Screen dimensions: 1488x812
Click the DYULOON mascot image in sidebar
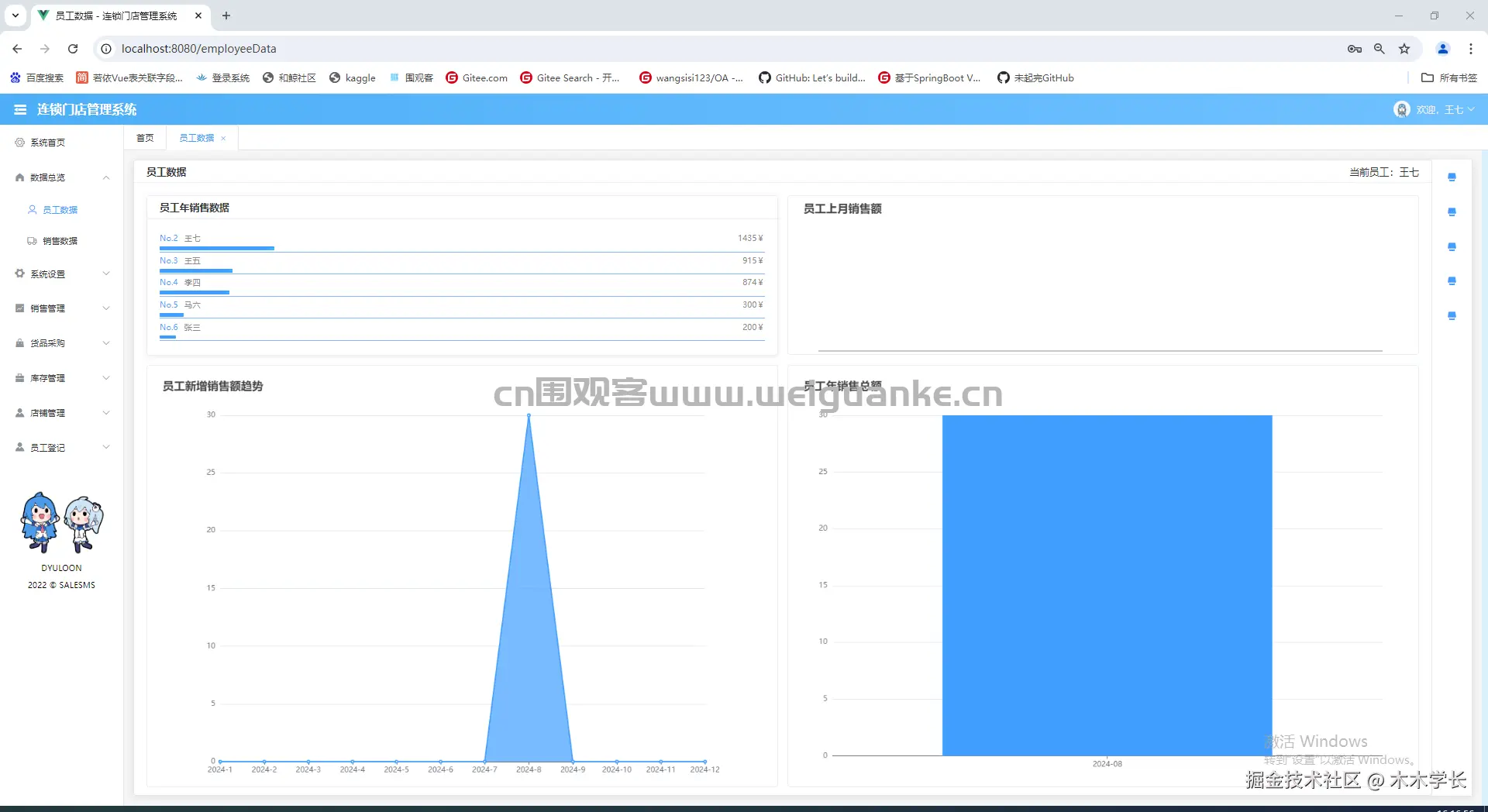(x=61, y=522)
